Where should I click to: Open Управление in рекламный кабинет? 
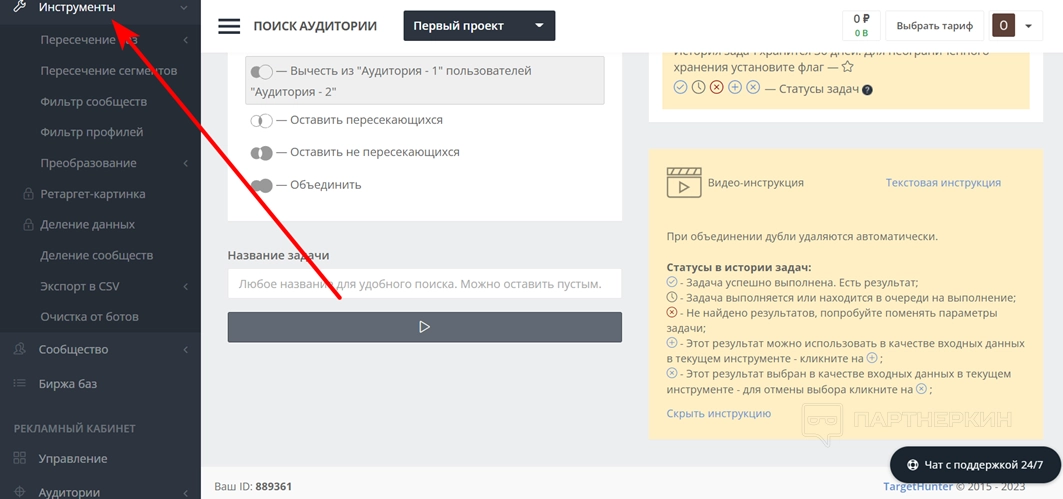[73, 458]
